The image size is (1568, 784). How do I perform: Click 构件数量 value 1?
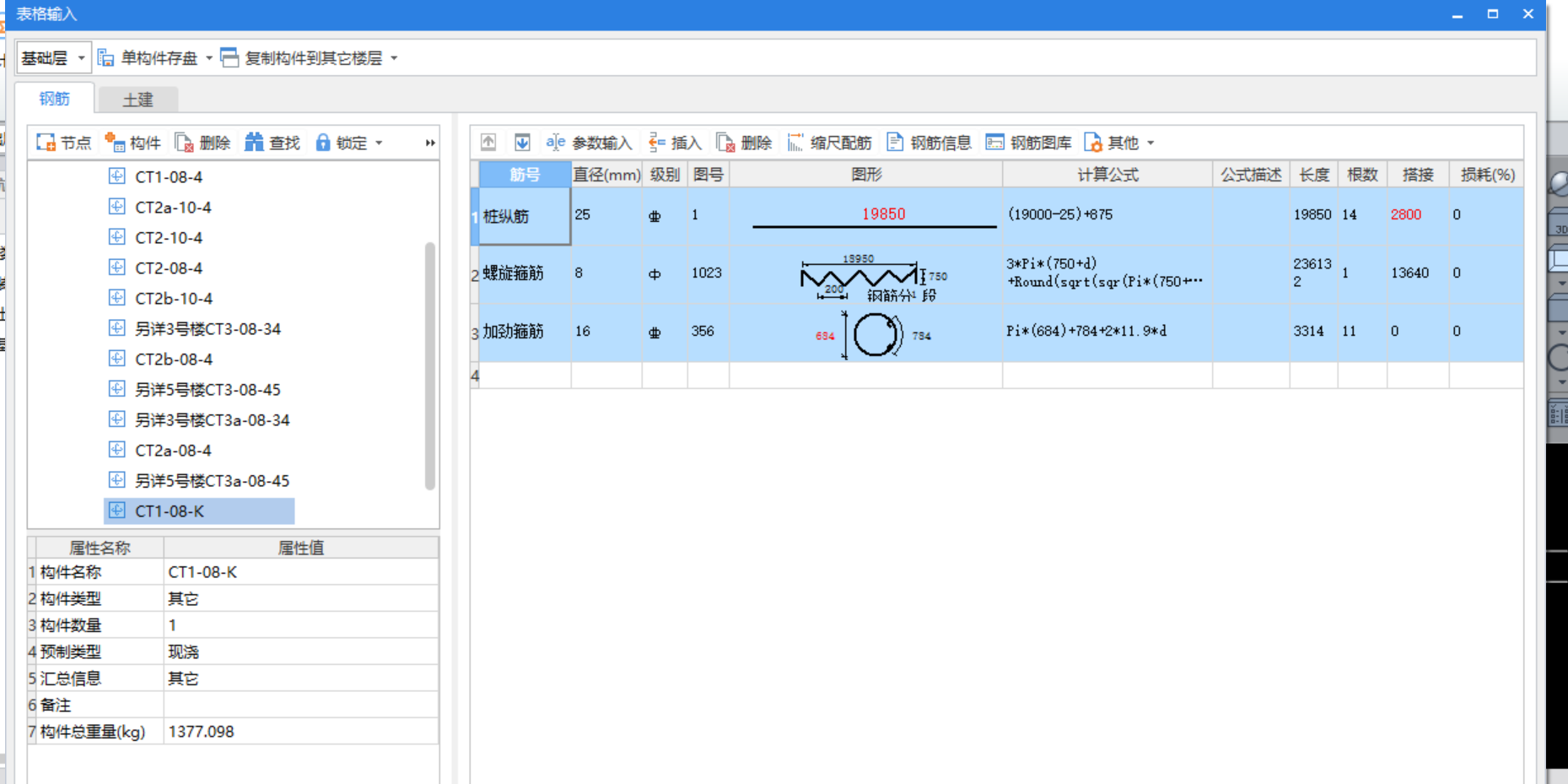tap(301, 625)
